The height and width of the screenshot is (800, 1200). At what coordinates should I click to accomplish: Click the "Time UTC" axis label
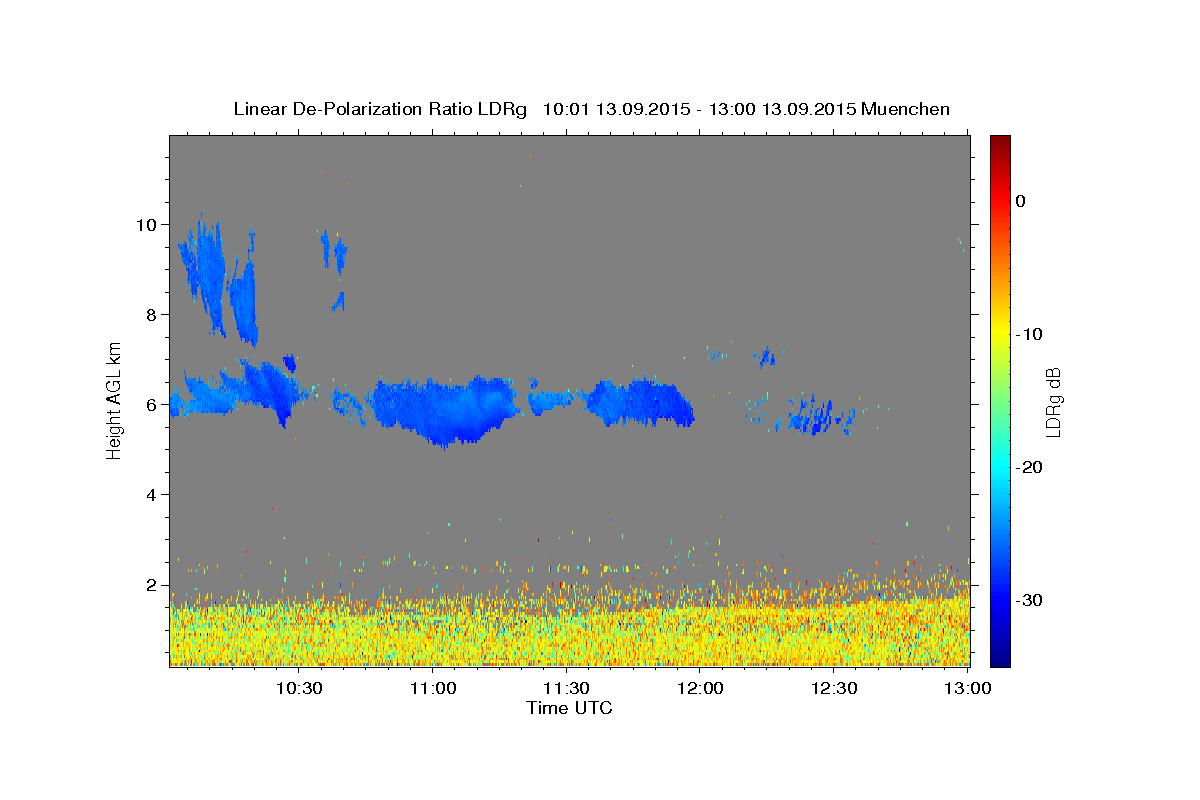(569, 708)
